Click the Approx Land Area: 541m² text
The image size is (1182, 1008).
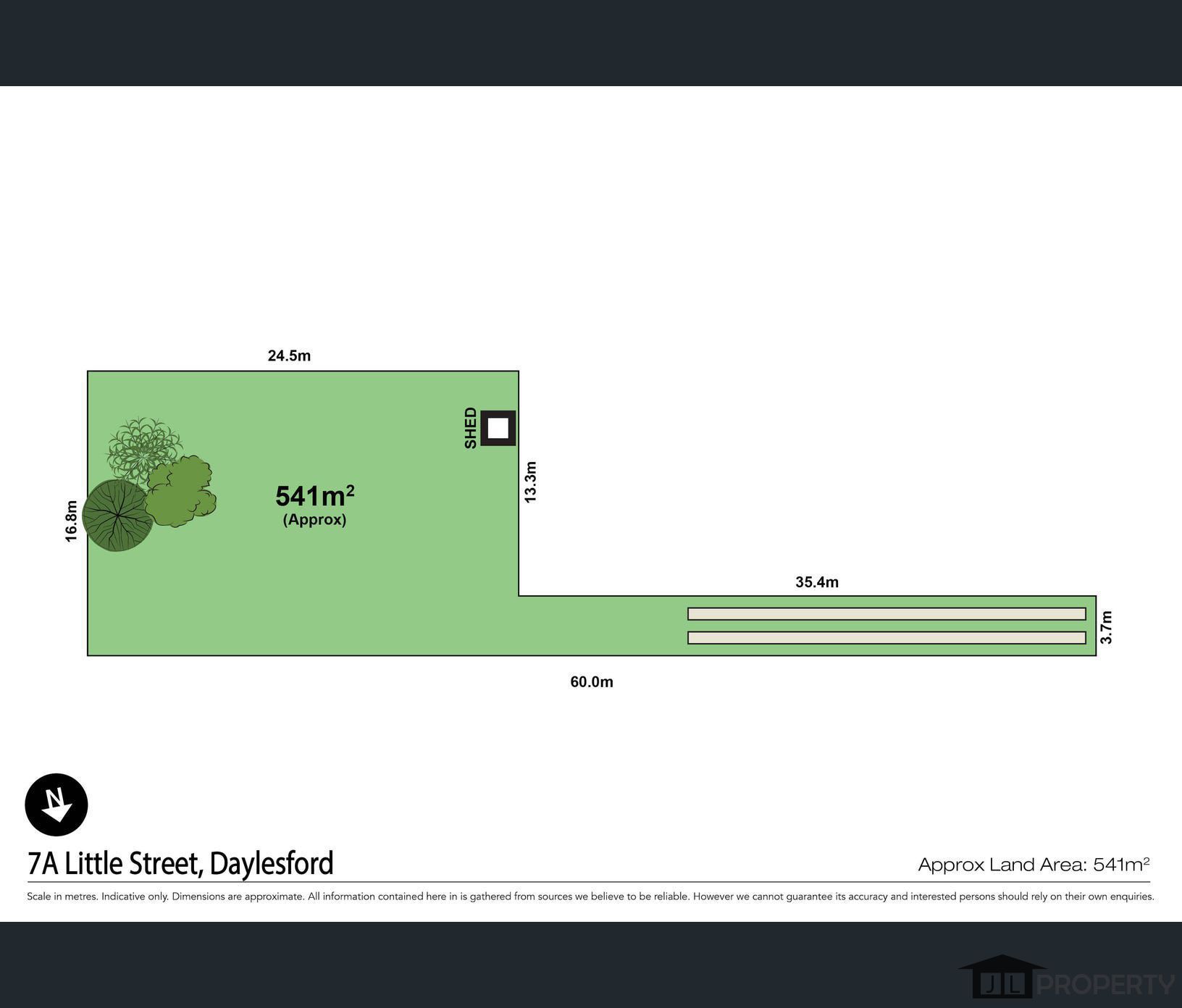coord(1034,864)
